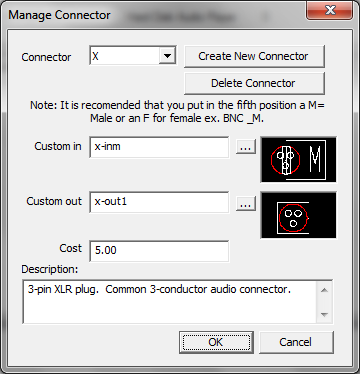360x374 pixels.
Task: Close the Manage Connector window
Action: click(330, 11)
